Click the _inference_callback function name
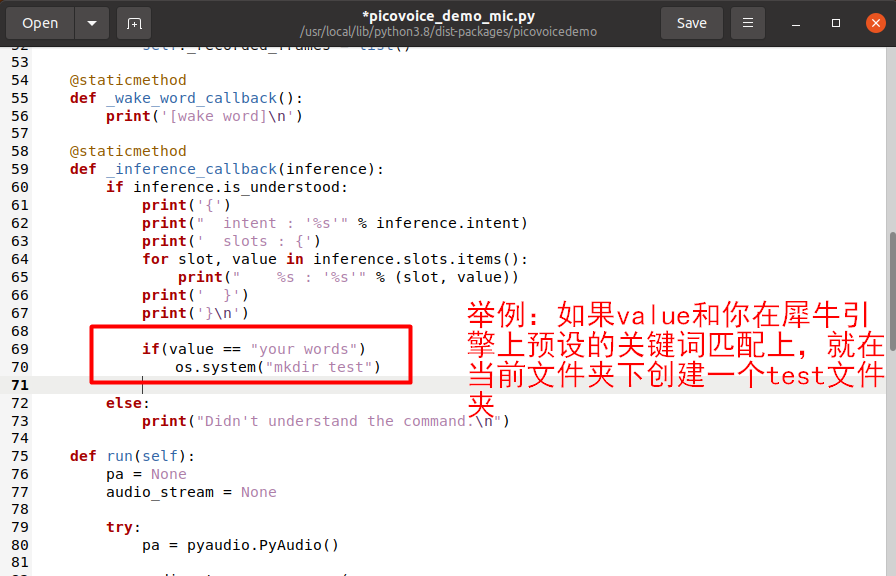Screen dimensions: 896x576 click(x=191, y=170)
